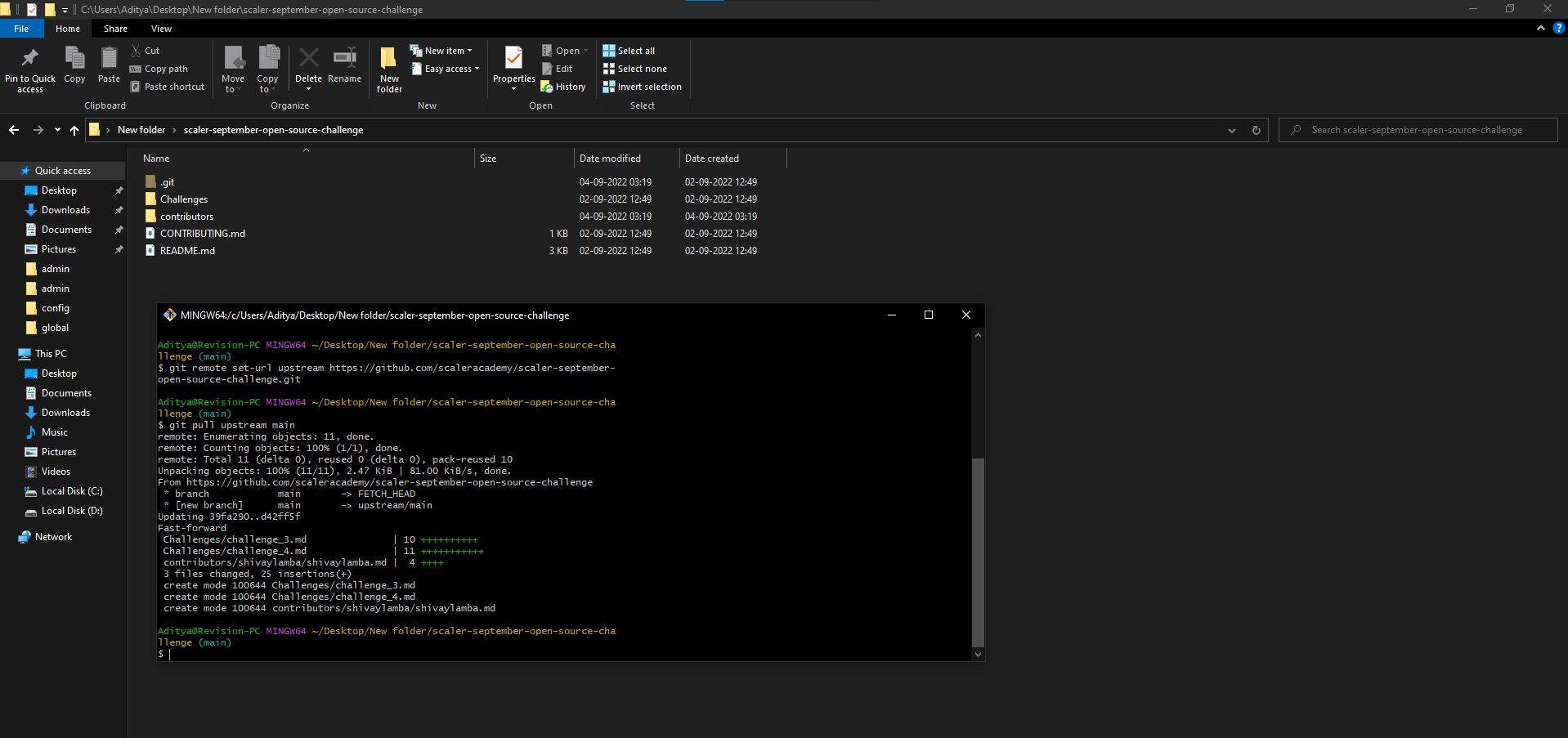The height and width of the screenshot is (738, 1568).
Task: Expand address bar history dropdown
Action: point(1232,130)
